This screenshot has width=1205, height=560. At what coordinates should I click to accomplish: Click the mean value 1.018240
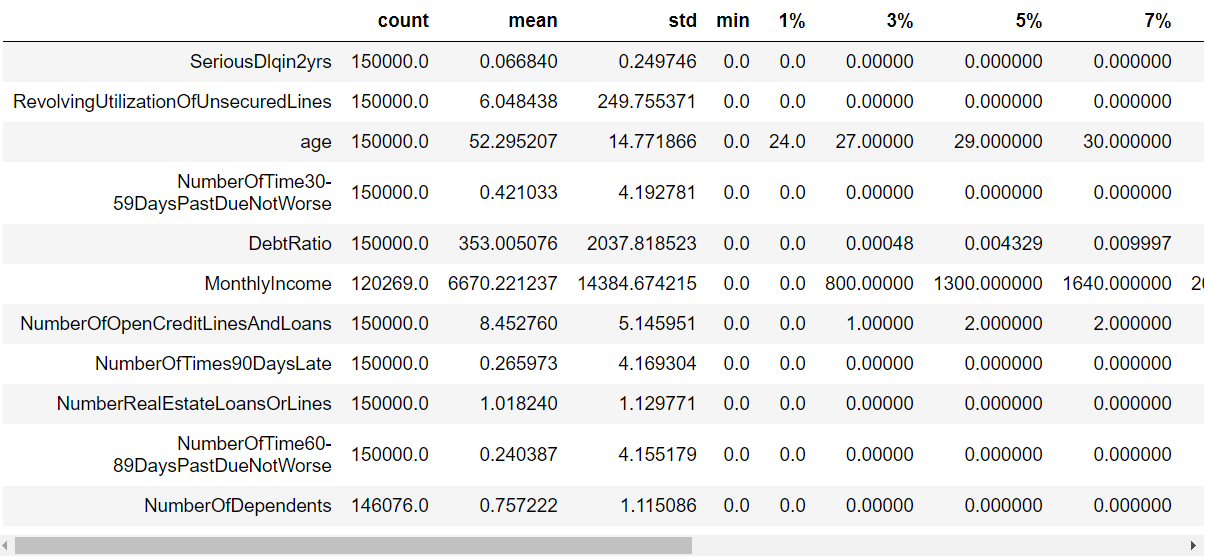[x=519, y=404]
